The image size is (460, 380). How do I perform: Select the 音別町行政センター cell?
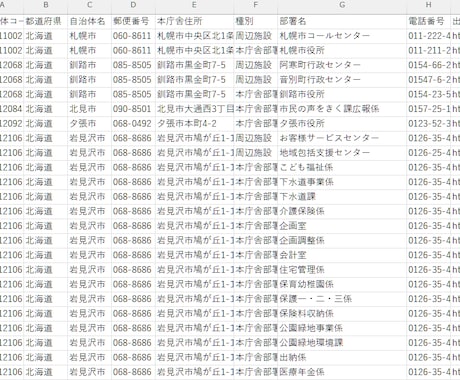342,80
